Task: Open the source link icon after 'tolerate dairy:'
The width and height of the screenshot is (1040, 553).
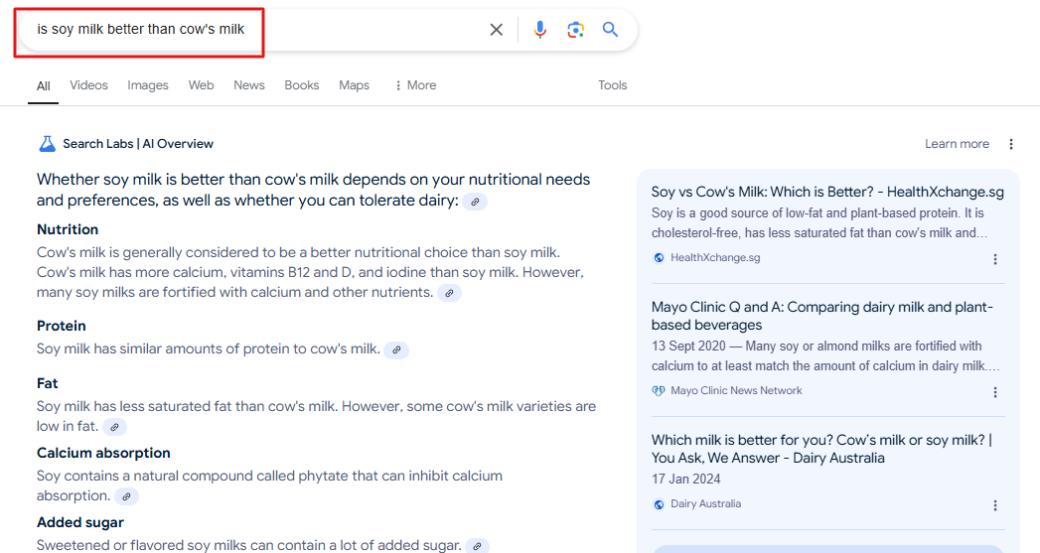Action: coord(475,202)
